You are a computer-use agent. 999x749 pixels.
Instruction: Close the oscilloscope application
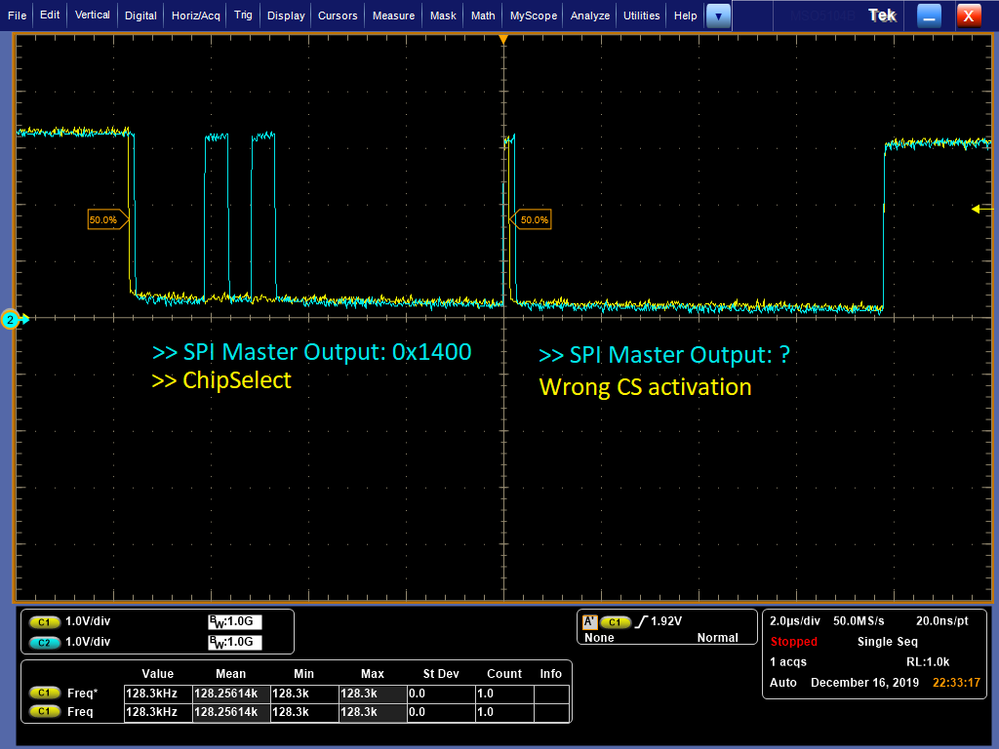[x=968, y=16]
